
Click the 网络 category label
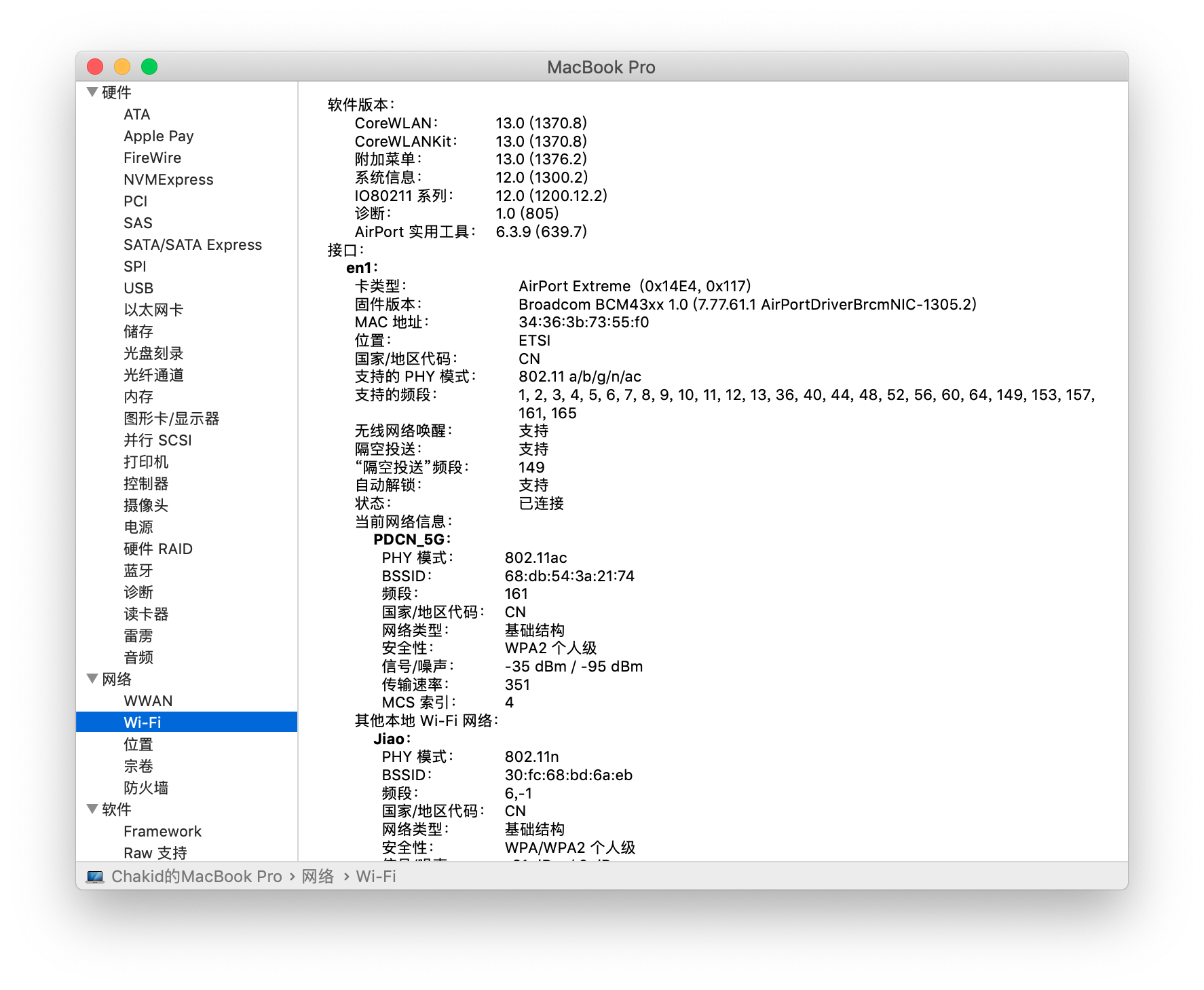click(117, 679)
